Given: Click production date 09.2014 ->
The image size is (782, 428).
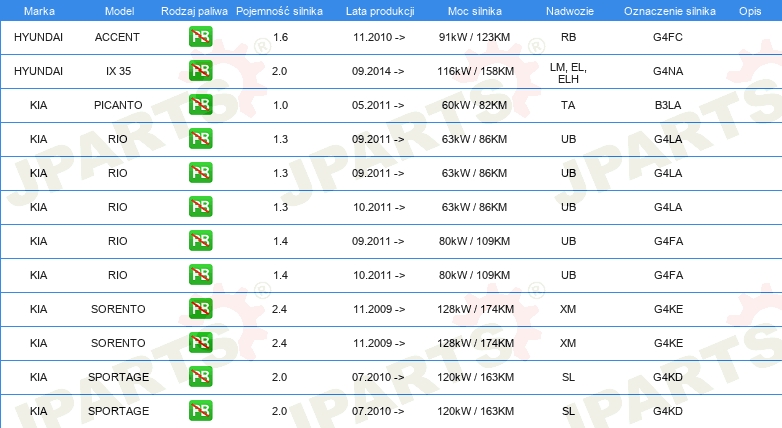Looking at the screenshot, I should pyautogui.click(x=378, y=71).
